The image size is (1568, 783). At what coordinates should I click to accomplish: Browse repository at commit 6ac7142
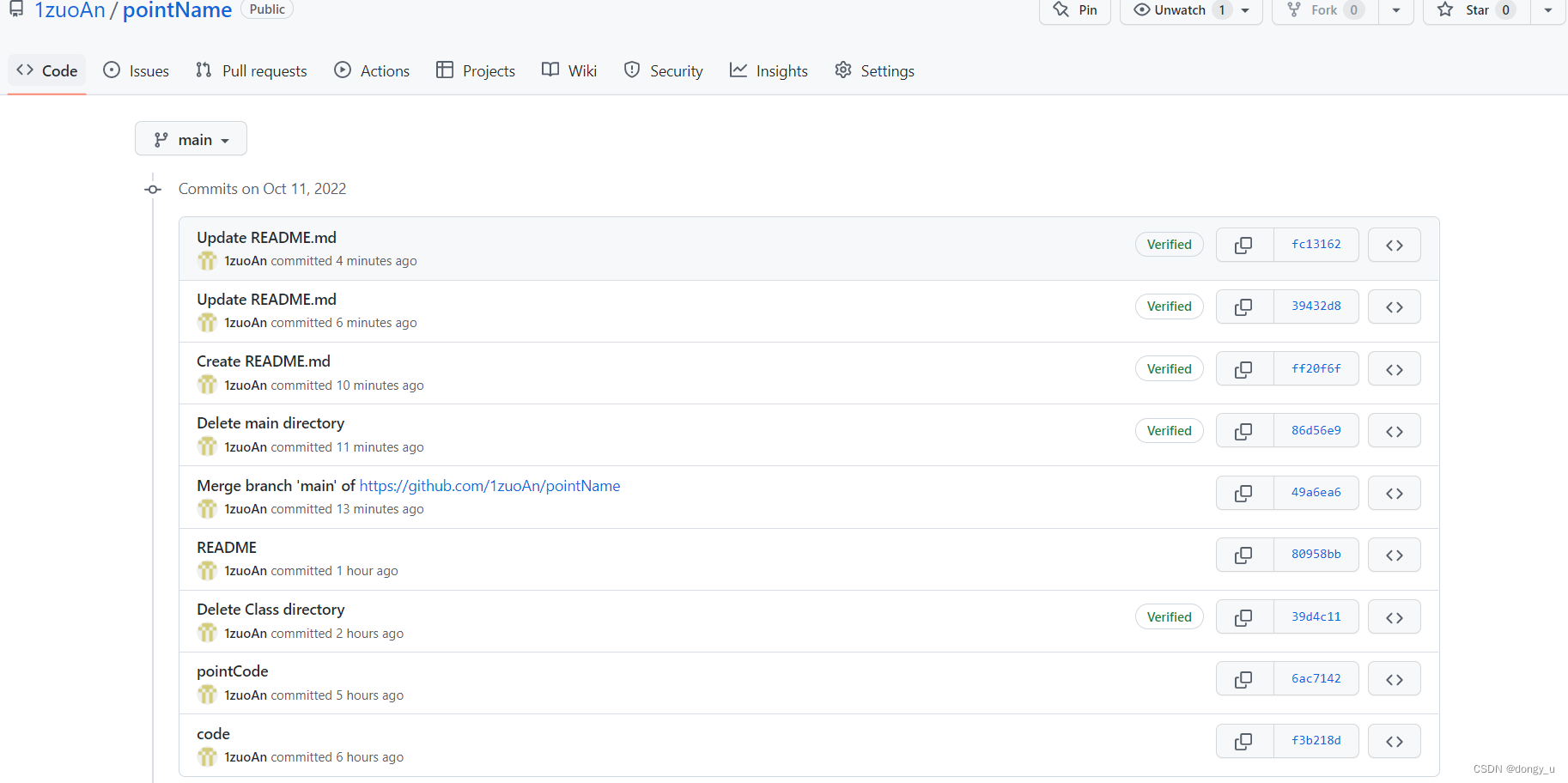pos(1394,679)
